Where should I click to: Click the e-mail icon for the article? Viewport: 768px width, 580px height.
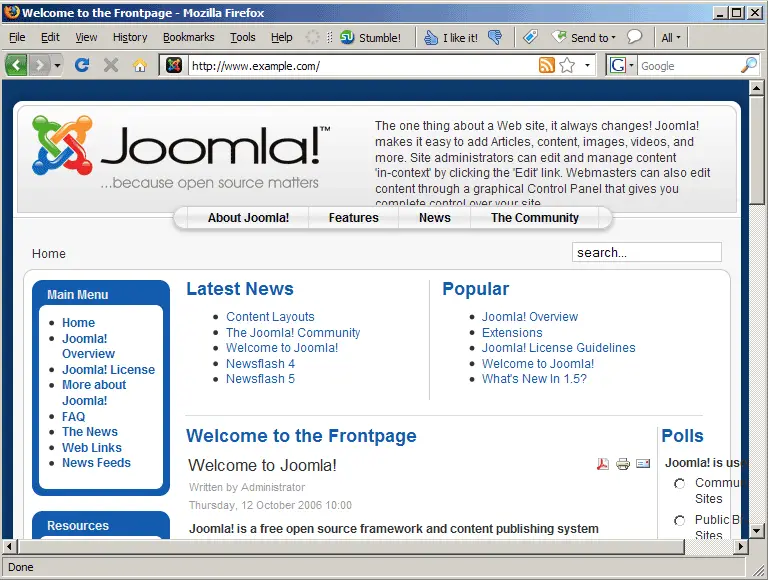(x=643, y=463)
